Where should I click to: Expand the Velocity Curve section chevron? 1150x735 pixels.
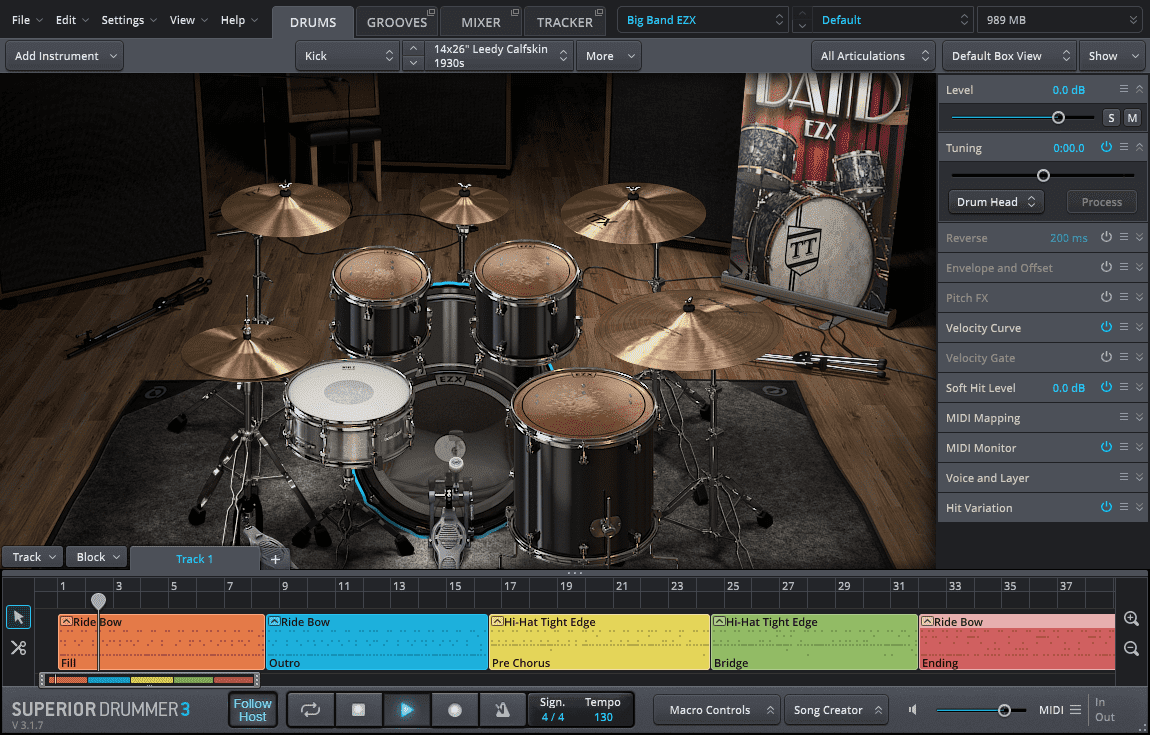click(1139, 327)
